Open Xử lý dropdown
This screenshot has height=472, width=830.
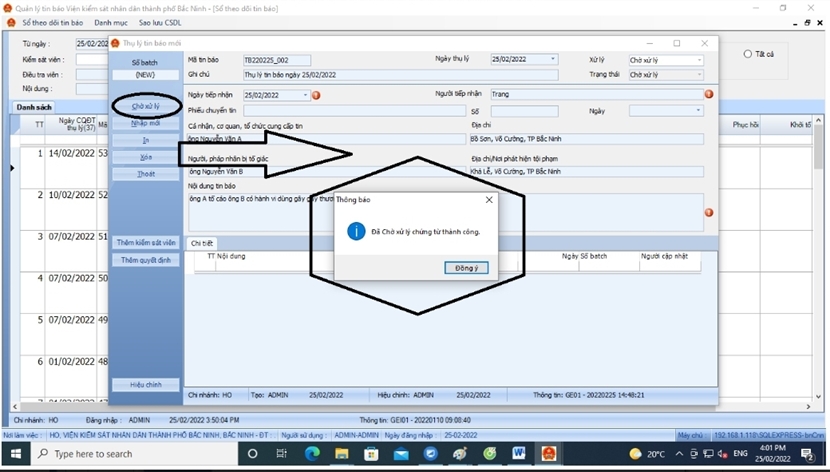(699, 60)
